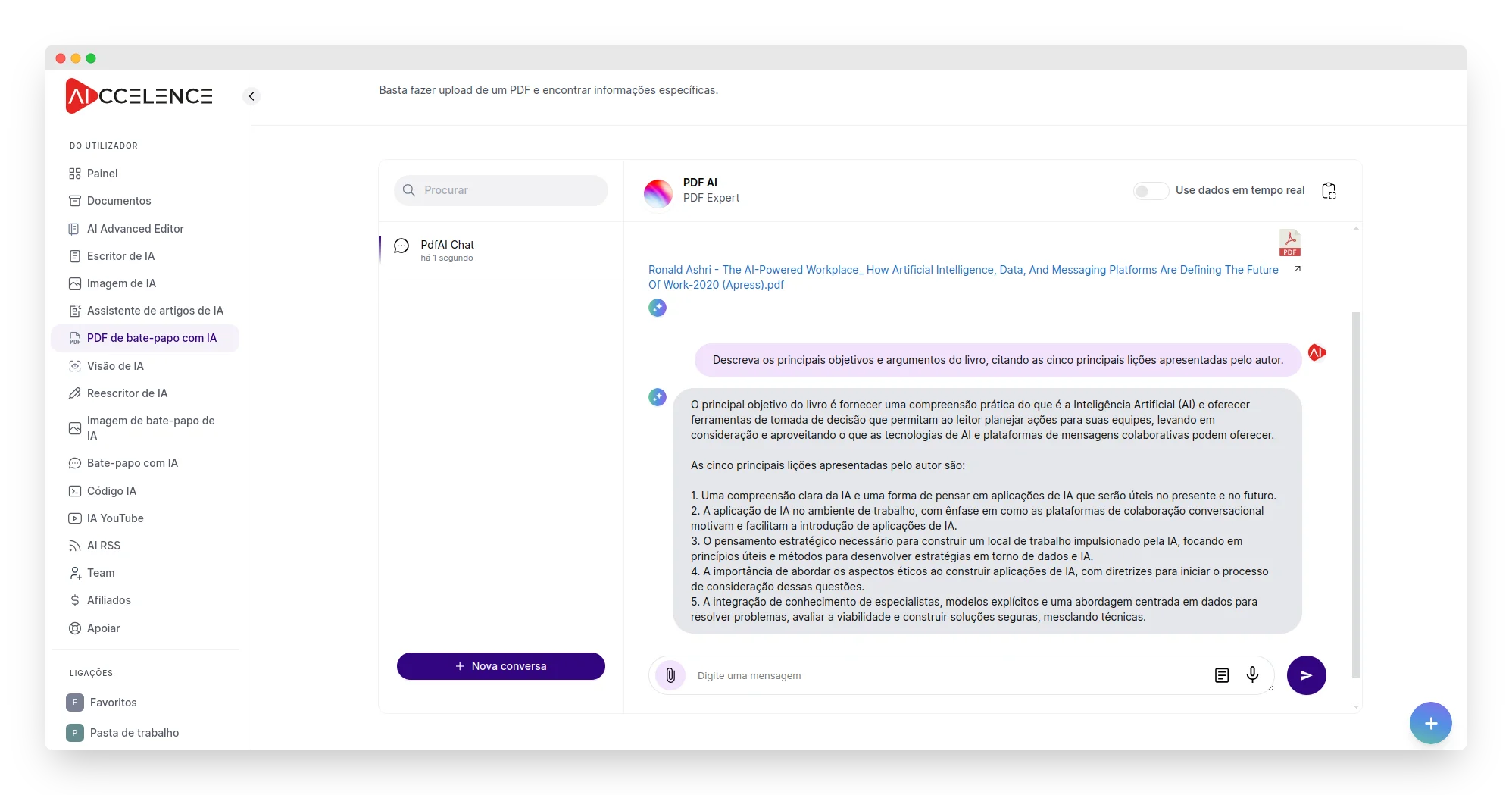Select the PdfAI Chat conversation
Viewport: 1512px width, 795px height.
pos(447,250)
